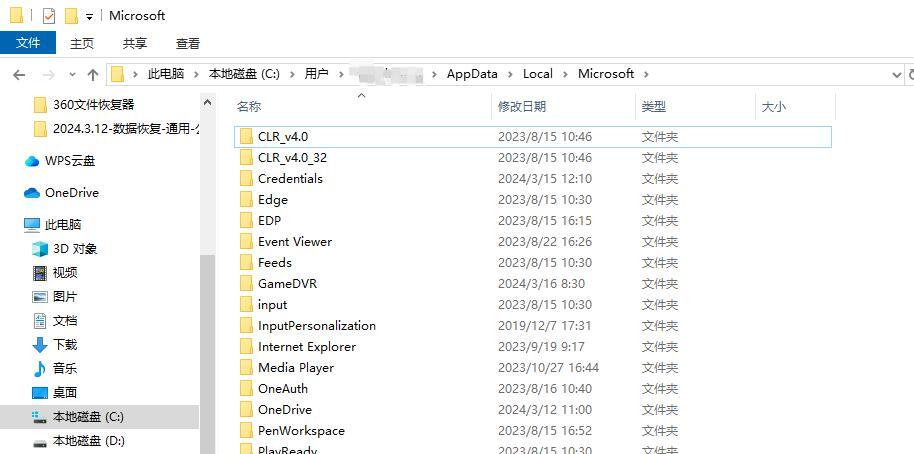Open the quick access toolbar dropdown arrow

(x=89, y=17)
